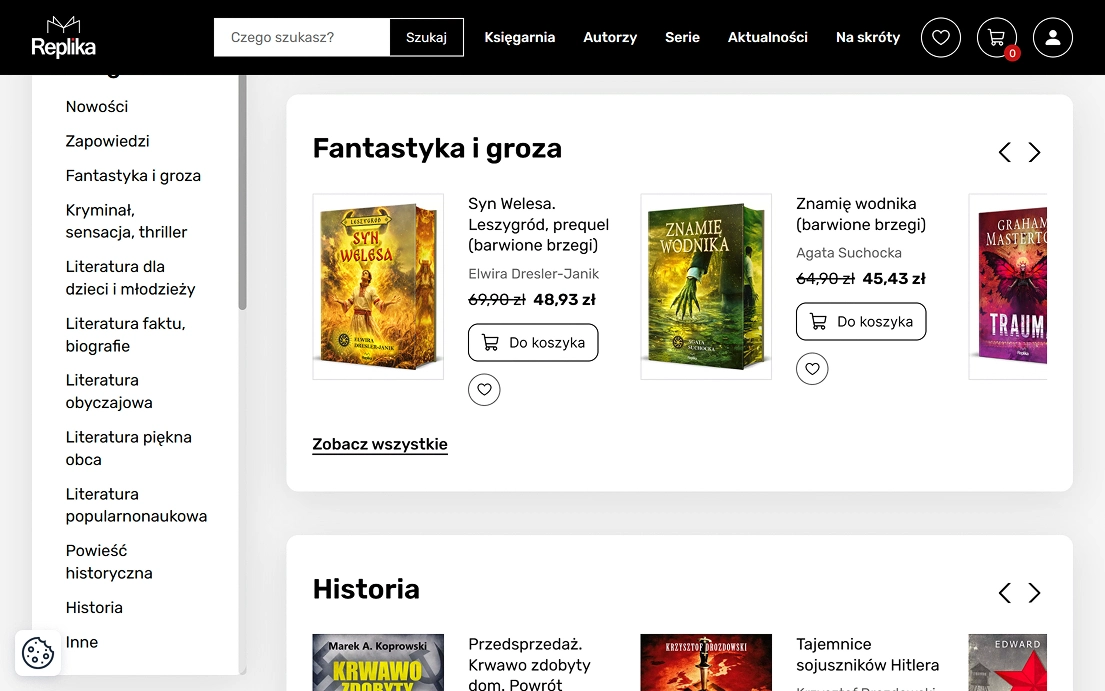Add Syn Welesa to wishlist with heart icon

[x=484, y=390]
